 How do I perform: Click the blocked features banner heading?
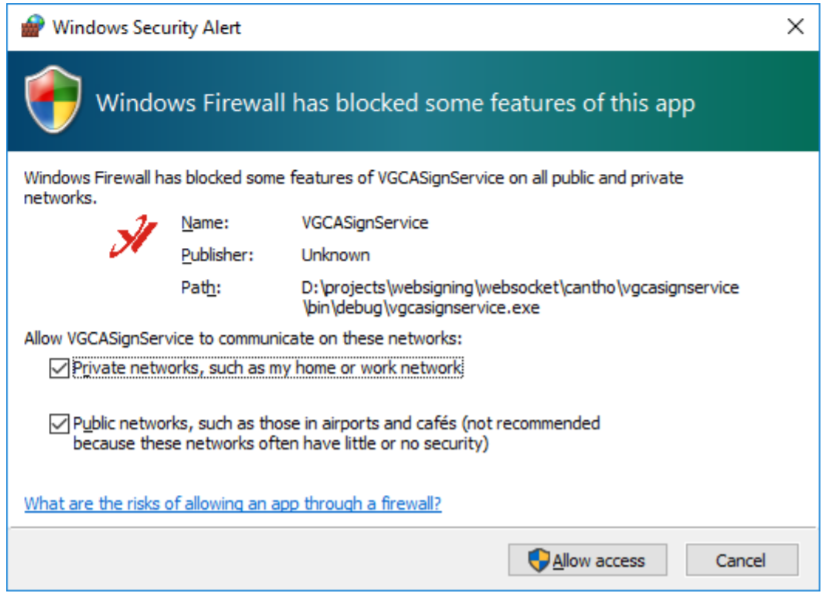(x=395, y=104)
